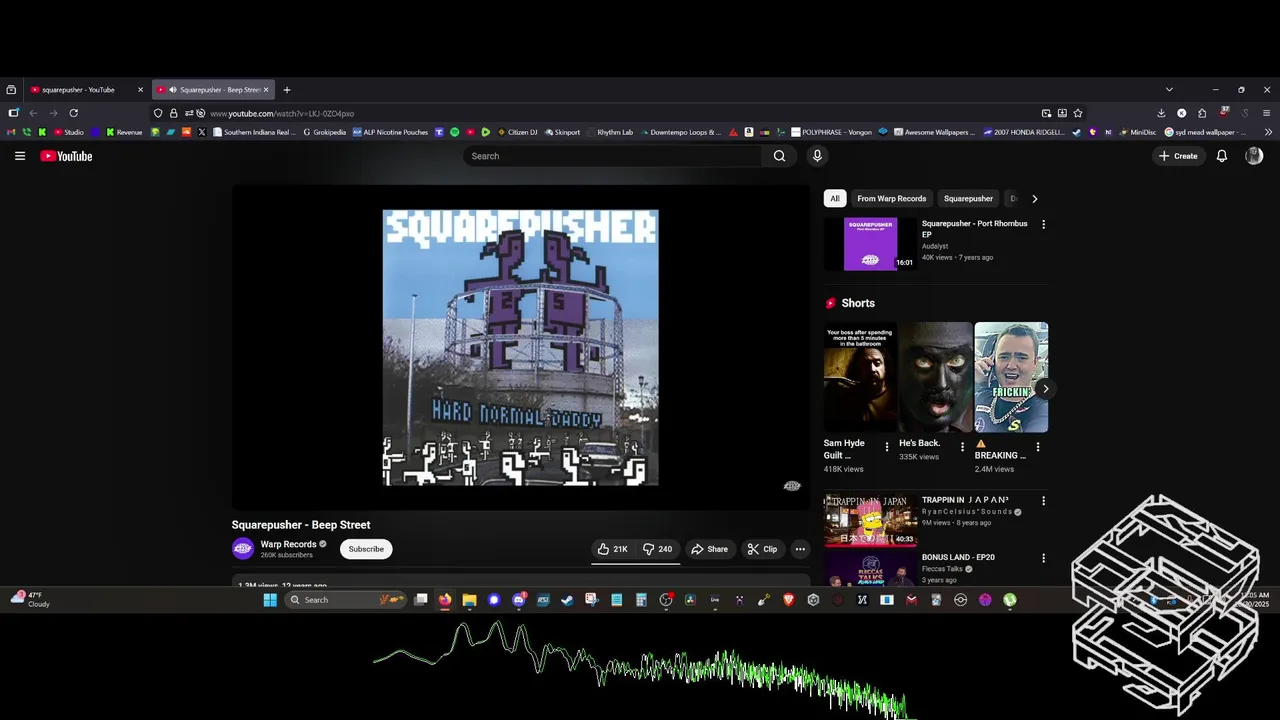Open the Windows Start menu

click(x=270, y=600)
